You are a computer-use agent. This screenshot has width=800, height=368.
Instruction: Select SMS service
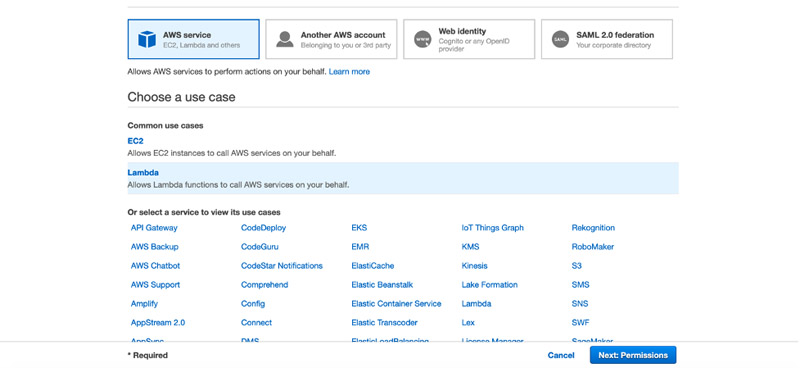click(x=580, y=285)
